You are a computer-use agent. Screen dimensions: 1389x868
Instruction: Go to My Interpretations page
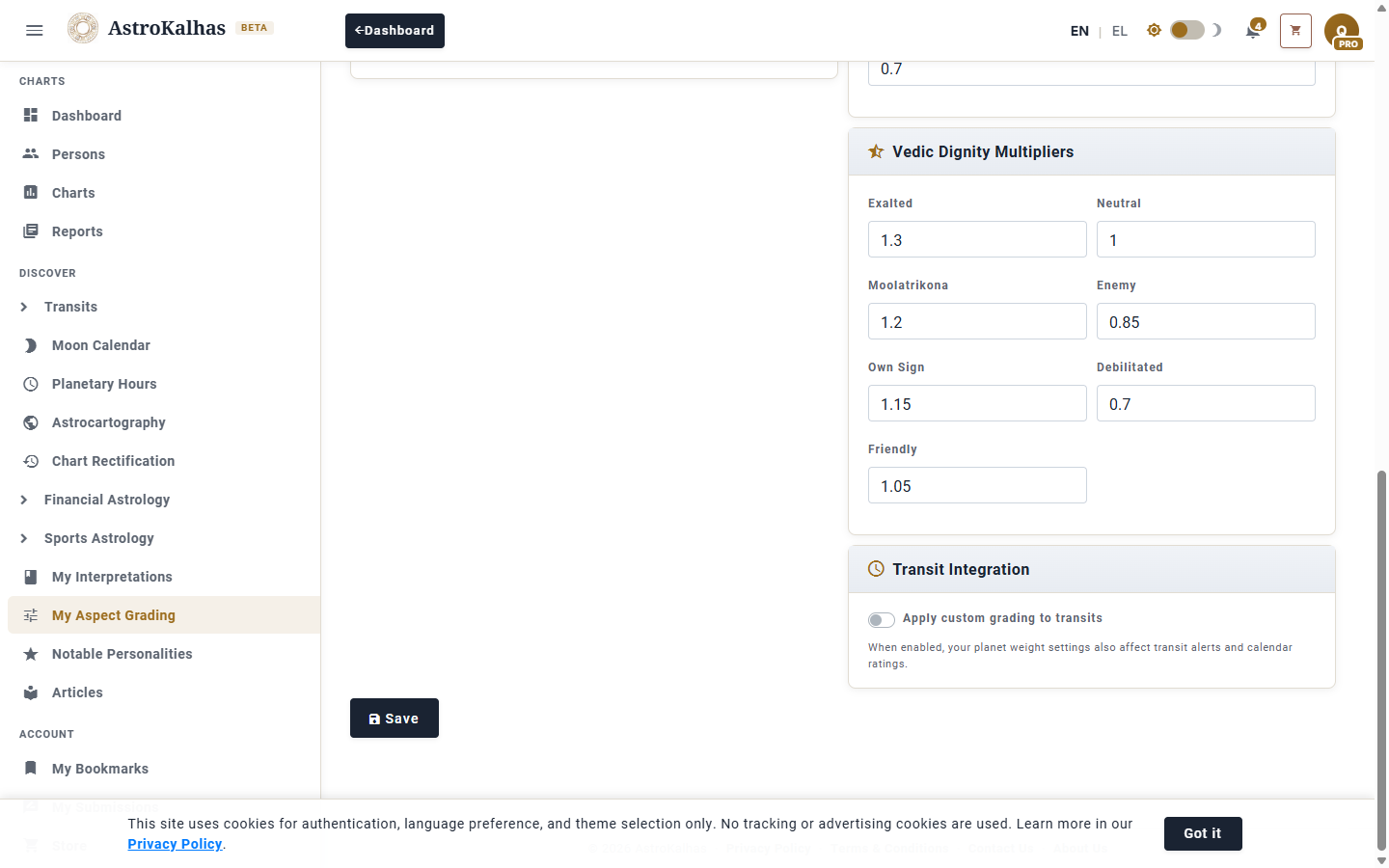112,577
